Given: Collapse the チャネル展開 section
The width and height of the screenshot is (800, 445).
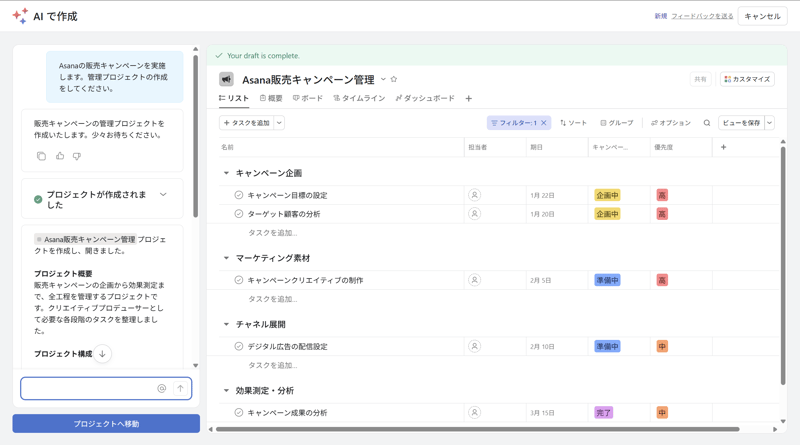Looking at the screenshot, I should pyautogui.click(x=226, y=324).
